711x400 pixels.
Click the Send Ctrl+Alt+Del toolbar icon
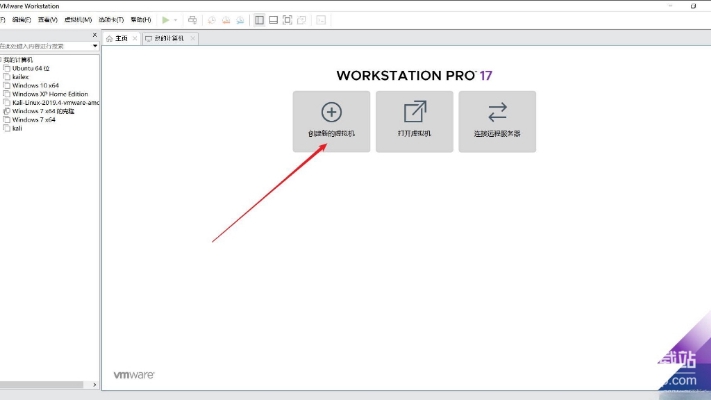(x=192, y=20)
